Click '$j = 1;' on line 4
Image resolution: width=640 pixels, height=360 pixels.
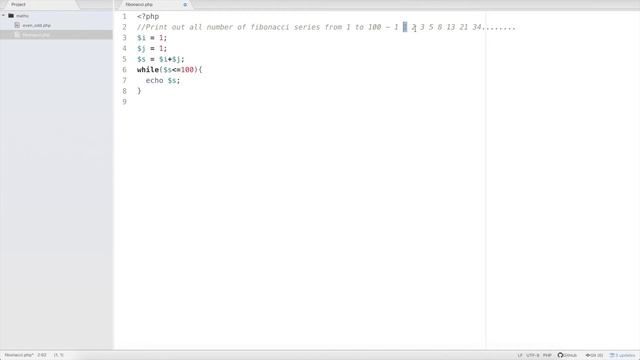[152, 49]
